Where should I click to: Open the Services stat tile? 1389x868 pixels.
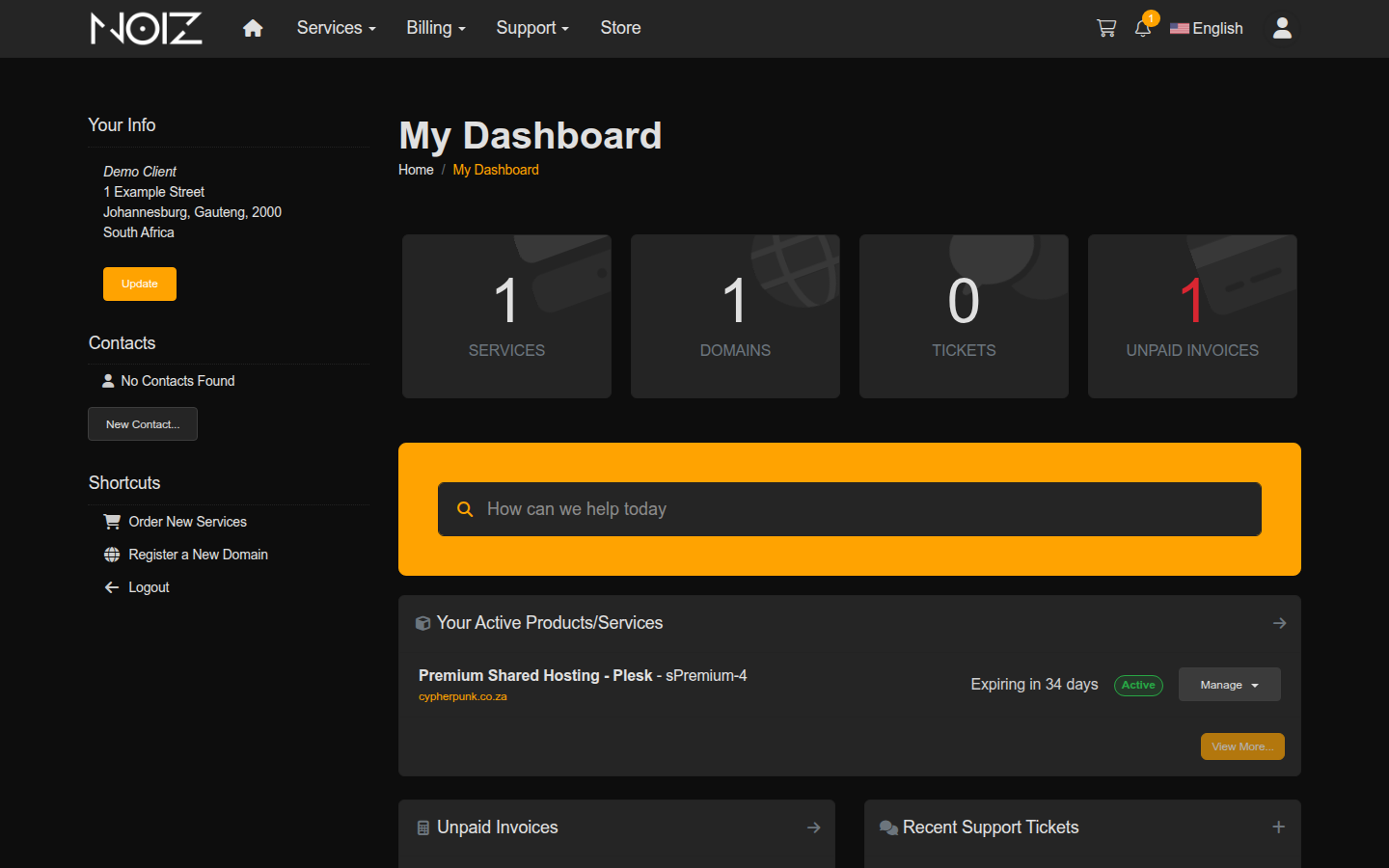tap(506, 316)
